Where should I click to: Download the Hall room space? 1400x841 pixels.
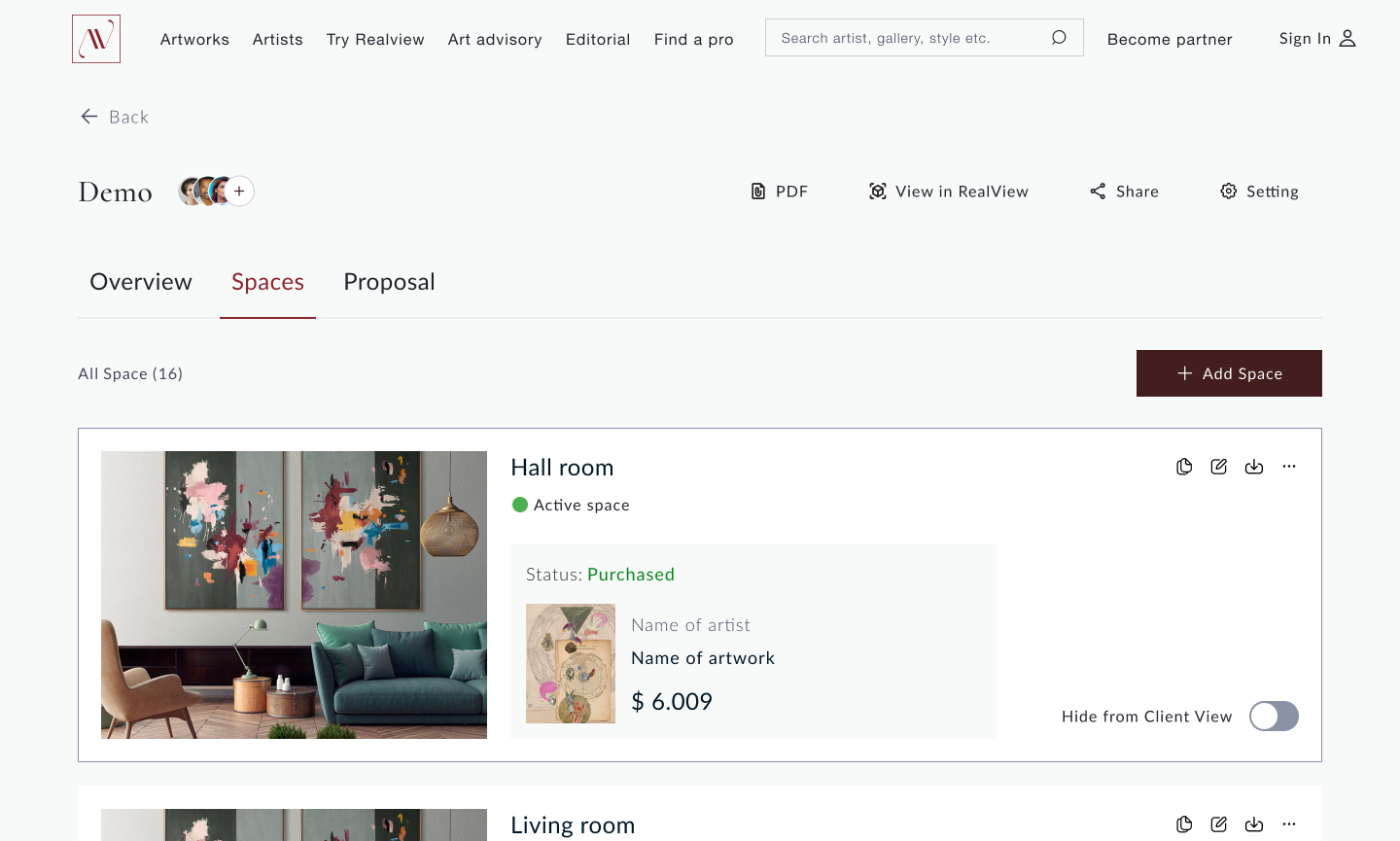pos(1254,467)
